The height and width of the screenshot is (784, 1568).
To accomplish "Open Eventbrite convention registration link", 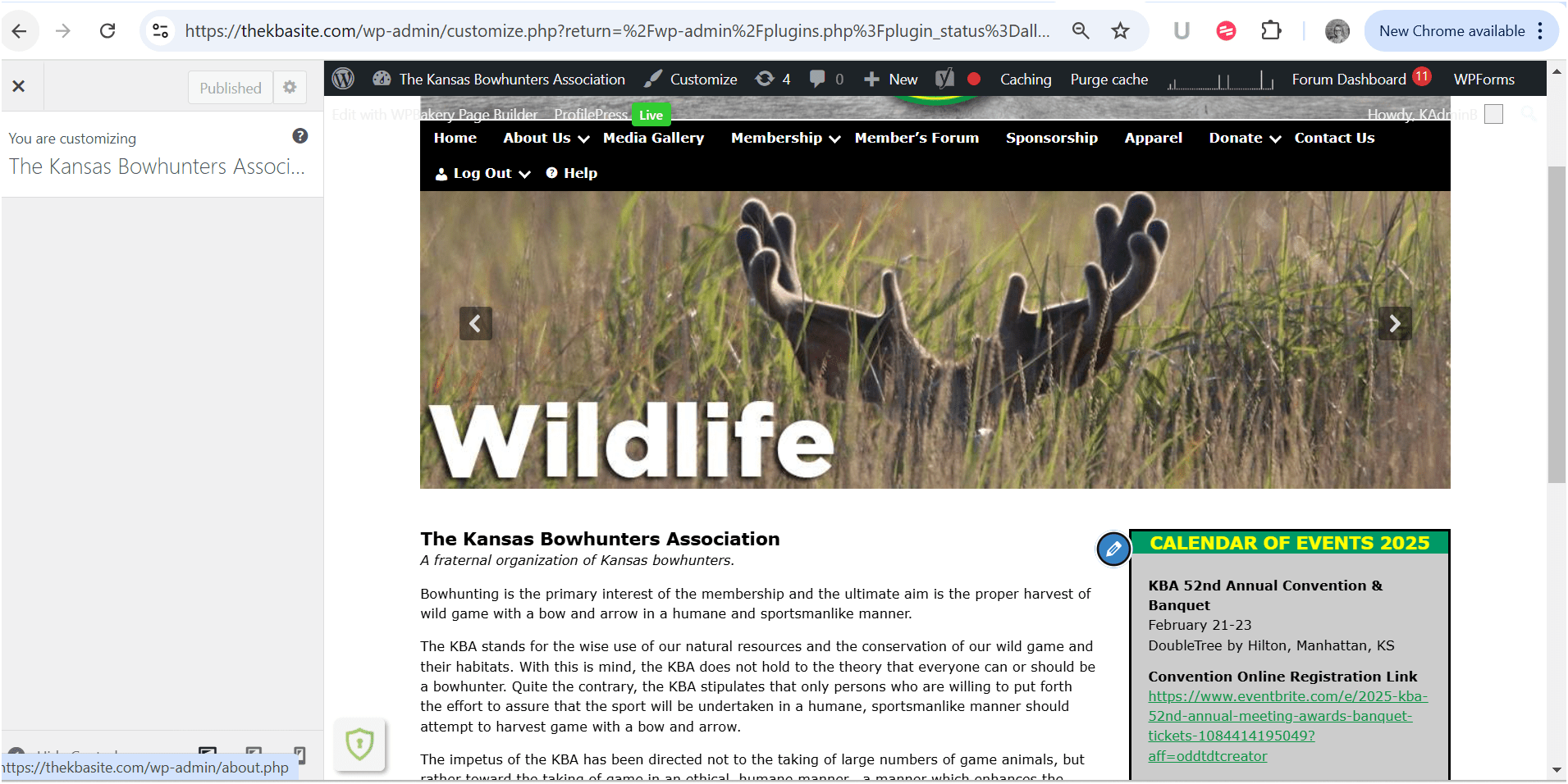I will [x=1287, y=726].
